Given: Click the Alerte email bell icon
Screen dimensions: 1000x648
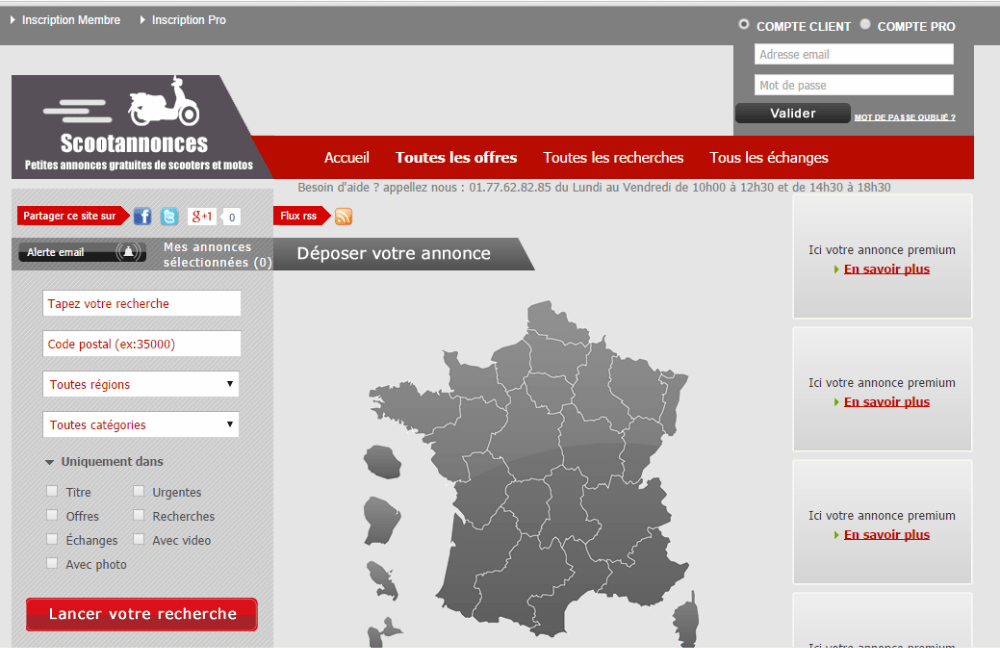Looking at the screenshot, I should pos(128,252).
